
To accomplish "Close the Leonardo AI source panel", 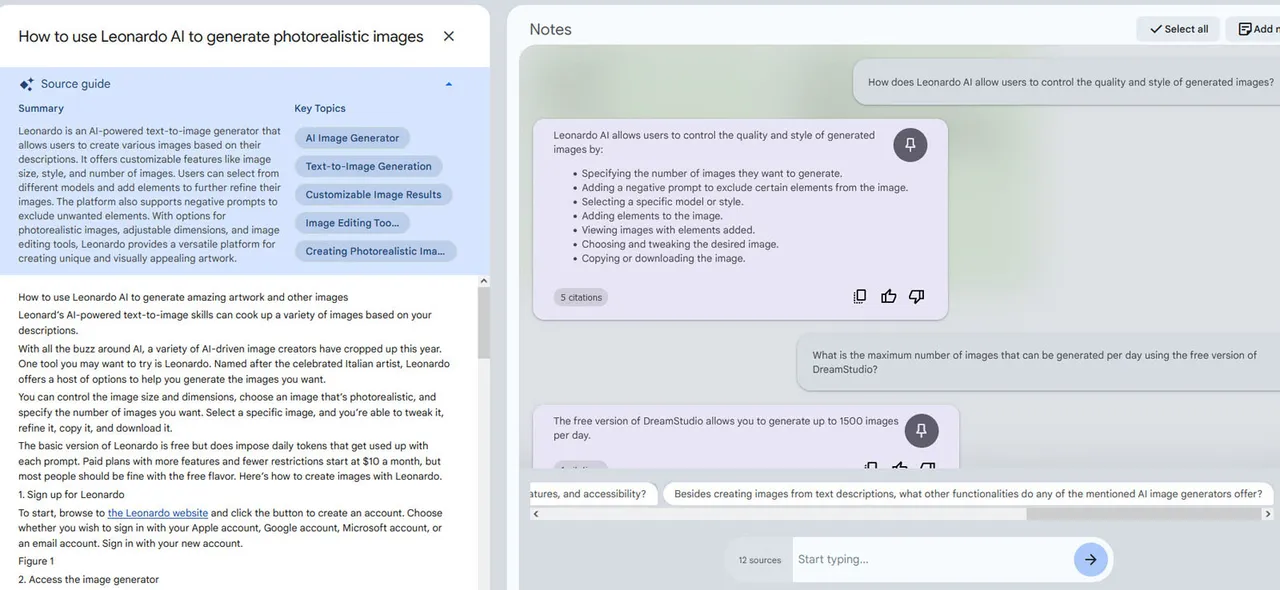I will 449,36.
